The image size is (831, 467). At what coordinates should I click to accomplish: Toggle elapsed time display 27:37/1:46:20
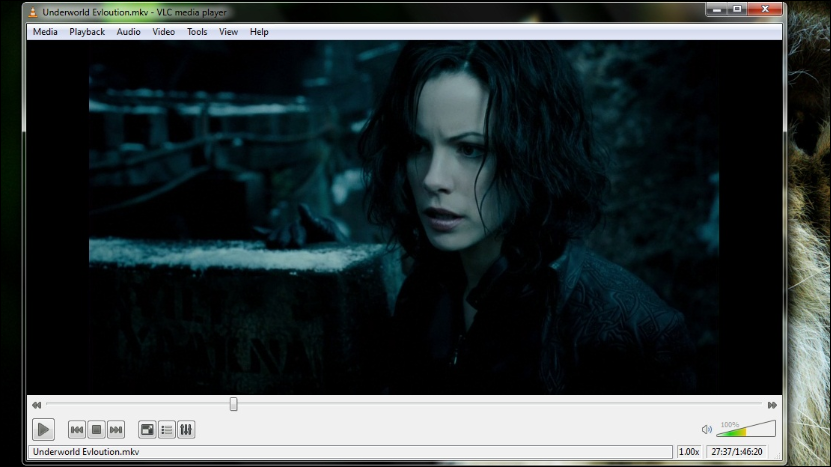[x=737, y=452]
